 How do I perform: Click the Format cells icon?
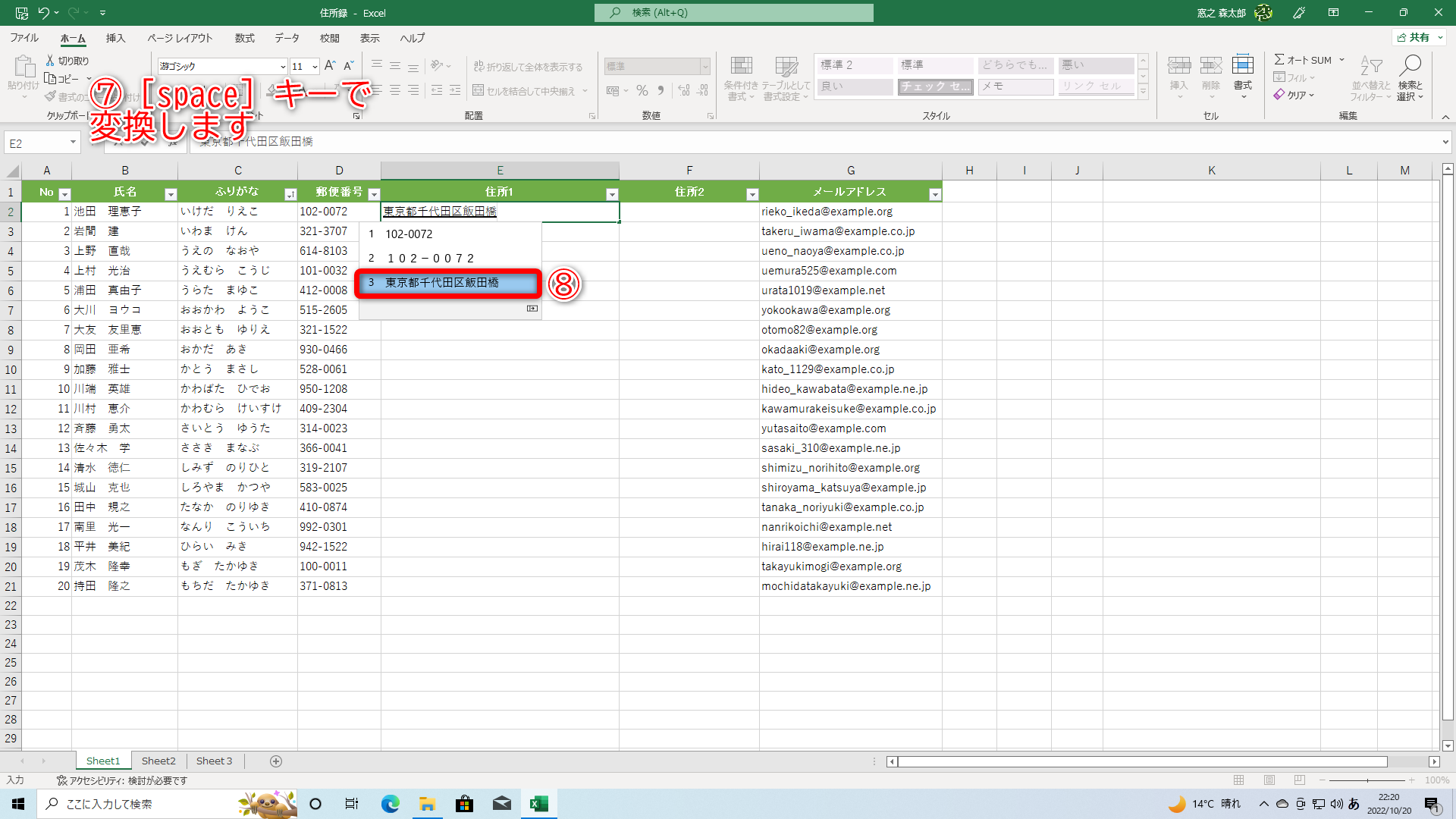[1242, 67]
